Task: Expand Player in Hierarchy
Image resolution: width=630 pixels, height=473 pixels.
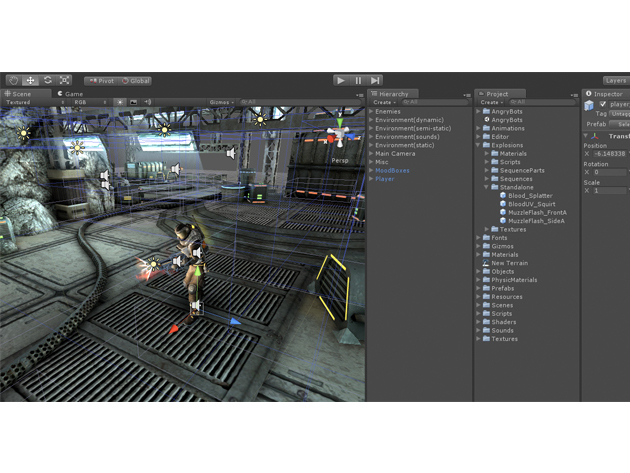Action: (x=371, y=179)
